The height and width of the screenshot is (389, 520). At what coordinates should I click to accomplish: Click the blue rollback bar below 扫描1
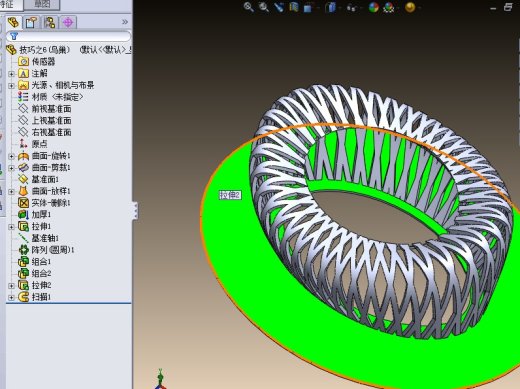pyautogui.click(x=69, y=303)
